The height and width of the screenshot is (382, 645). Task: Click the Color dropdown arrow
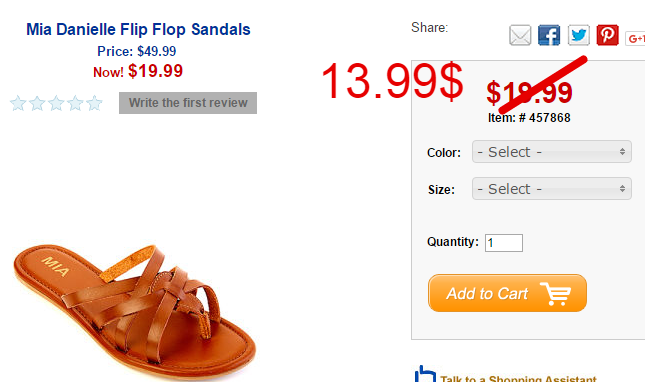pyautogui.click(x=622, y=152)
